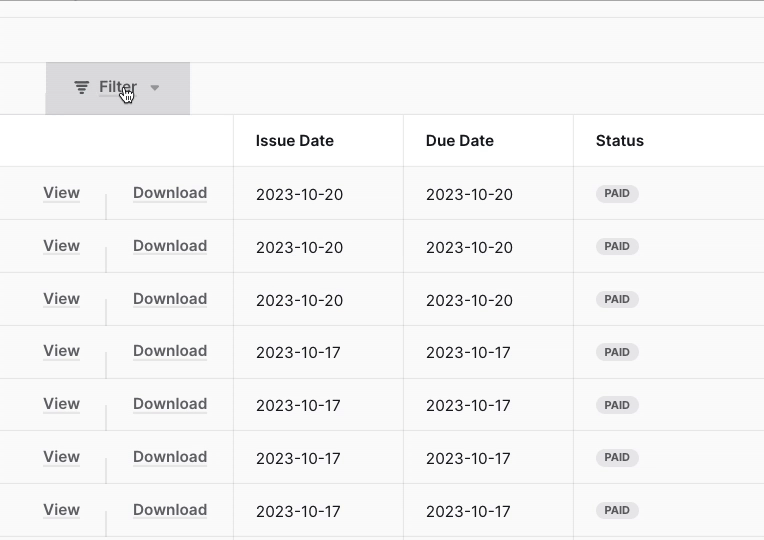
Task: Open View link in second 2023-10-17 row
Action: pyautogui.click(x=61, y=404)
